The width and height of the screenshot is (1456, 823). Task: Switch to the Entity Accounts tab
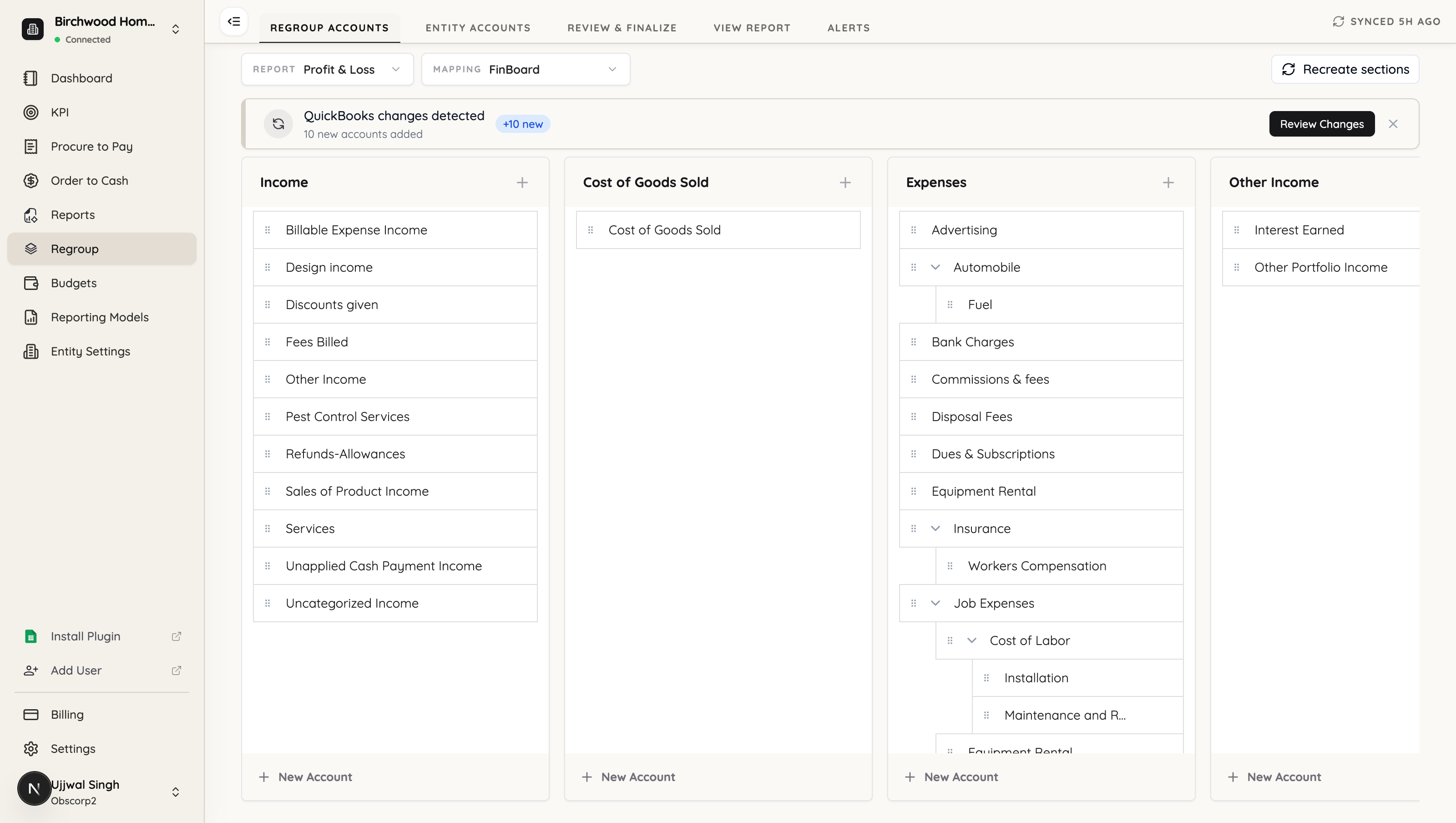point(478,28)
